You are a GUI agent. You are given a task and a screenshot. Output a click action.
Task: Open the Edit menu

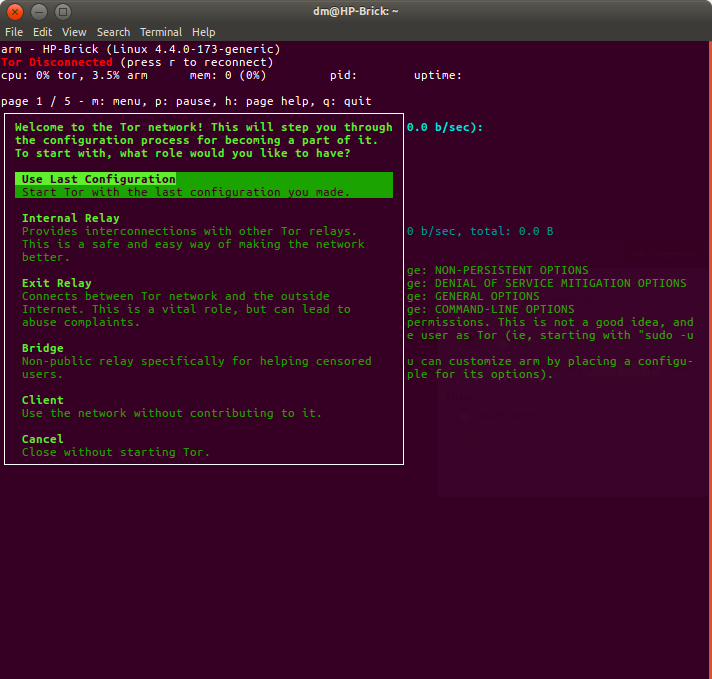[x=42, y=32]
